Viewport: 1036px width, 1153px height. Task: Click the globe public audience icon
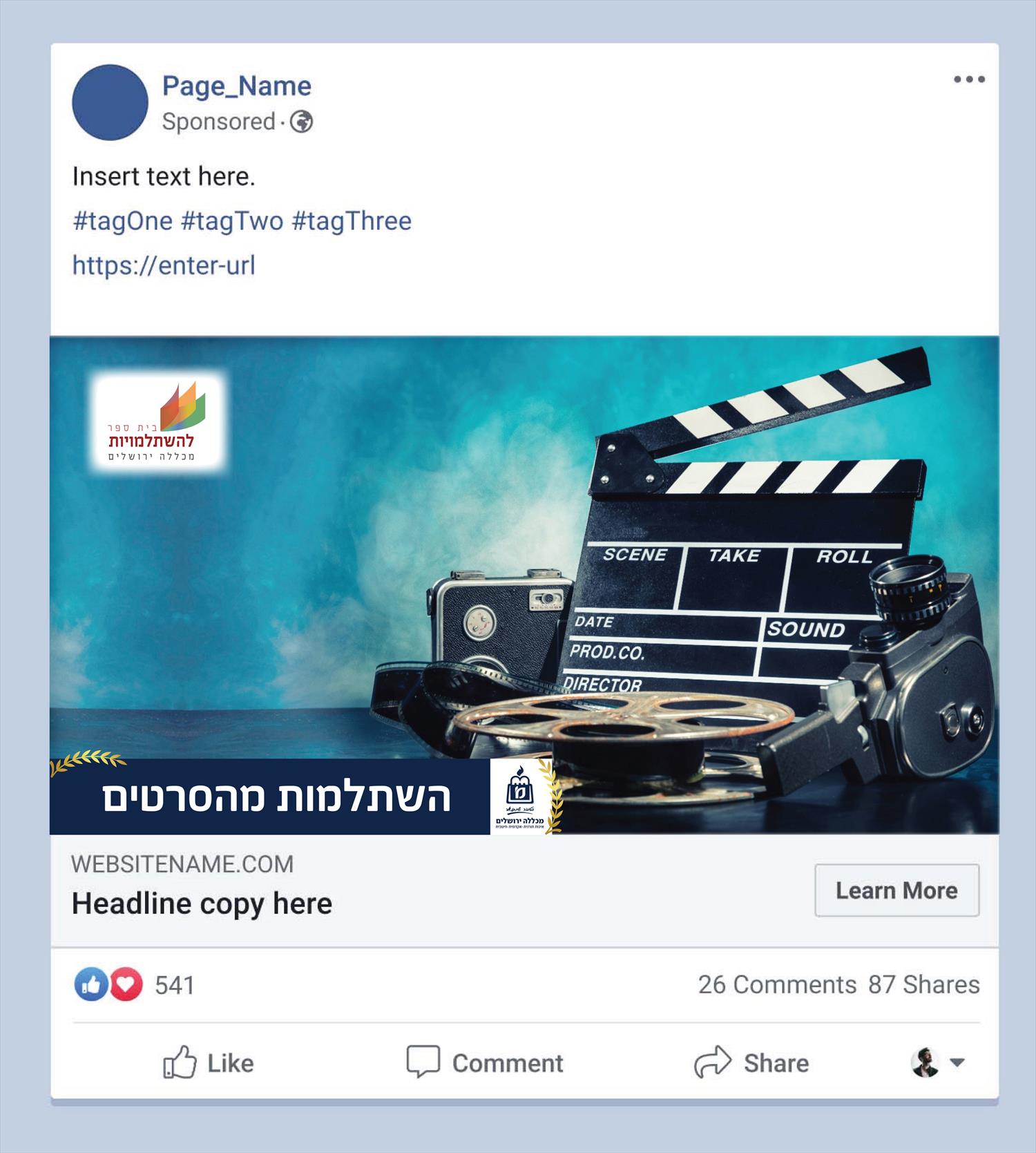(x=301, y=122)
